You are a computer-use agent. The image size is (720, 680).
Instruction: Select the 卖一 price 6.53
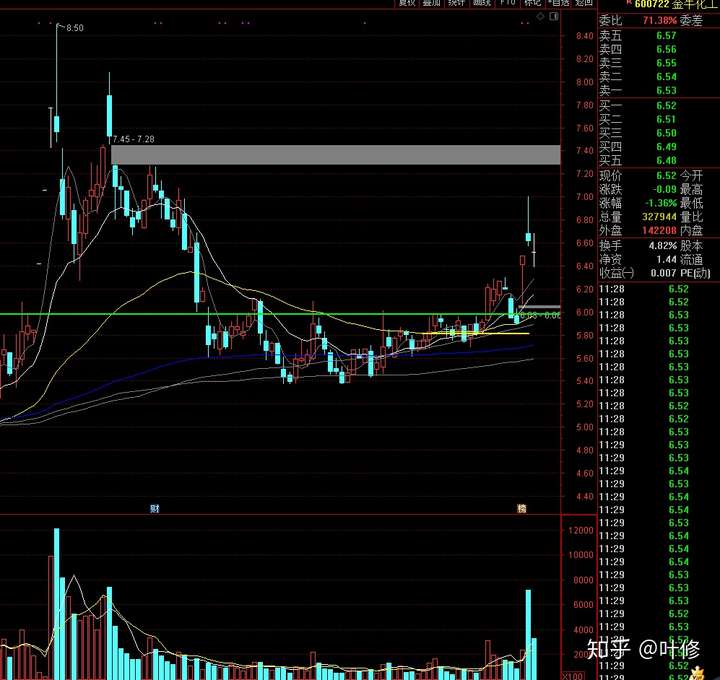pyautogui.click(x=666, y=90)
